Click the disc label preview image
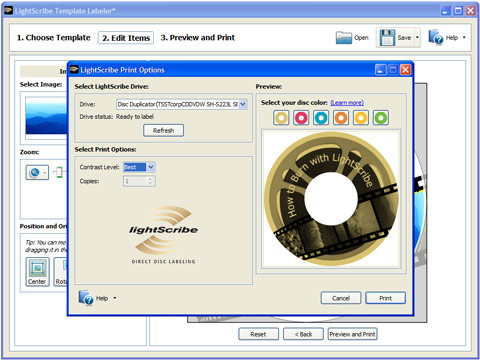480x360 pixels. point(331,199)
